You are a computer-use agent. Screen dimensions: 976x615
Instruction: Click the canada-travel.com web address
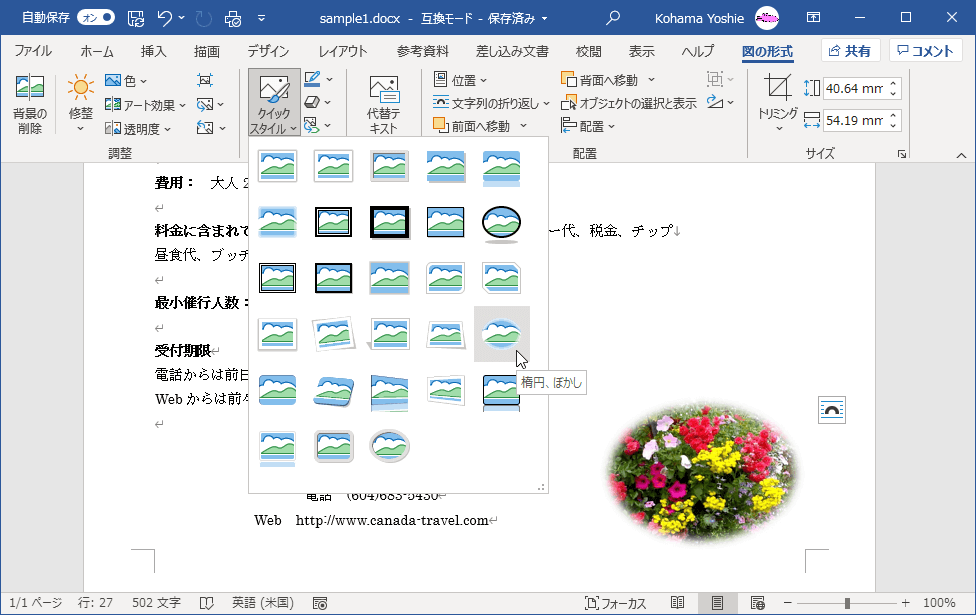tap(392, 520)
